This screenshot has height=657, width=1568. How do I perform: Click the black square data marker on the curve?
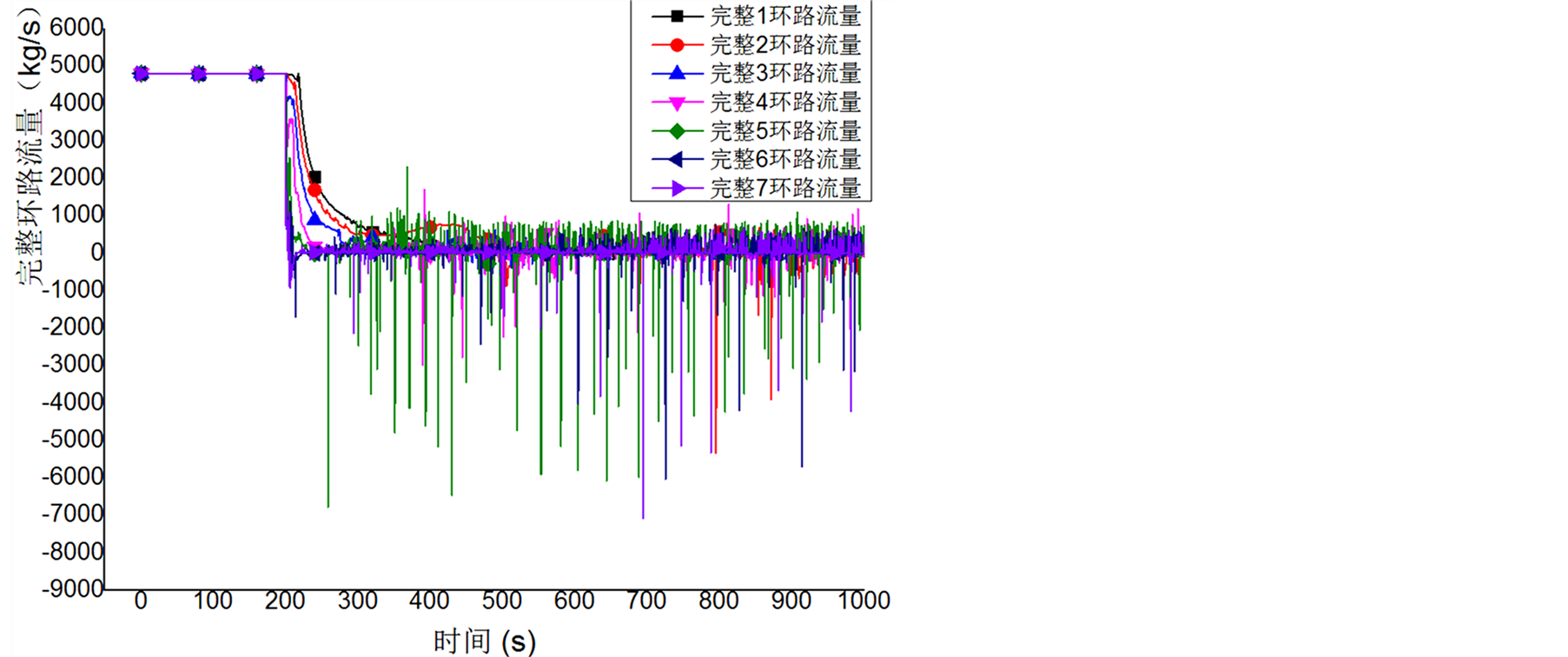click(x=315, y=177)
